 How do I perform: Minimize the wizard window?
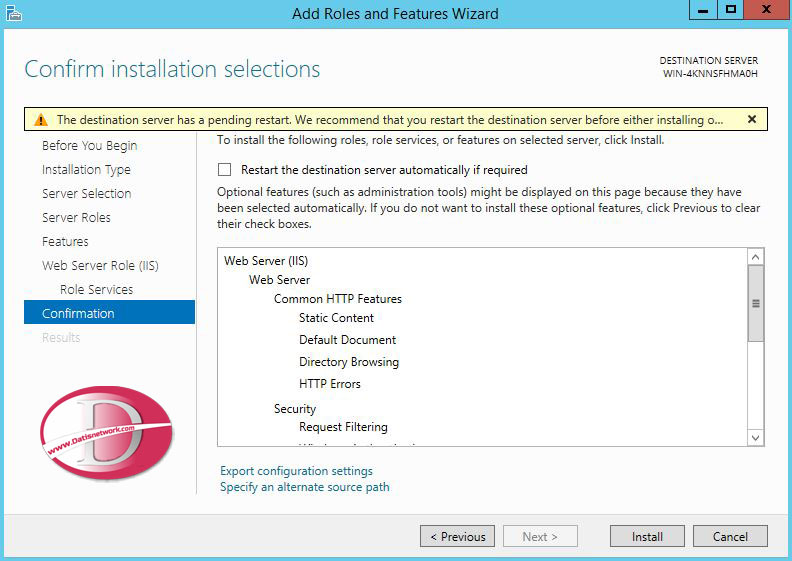(x=703, y=10)
